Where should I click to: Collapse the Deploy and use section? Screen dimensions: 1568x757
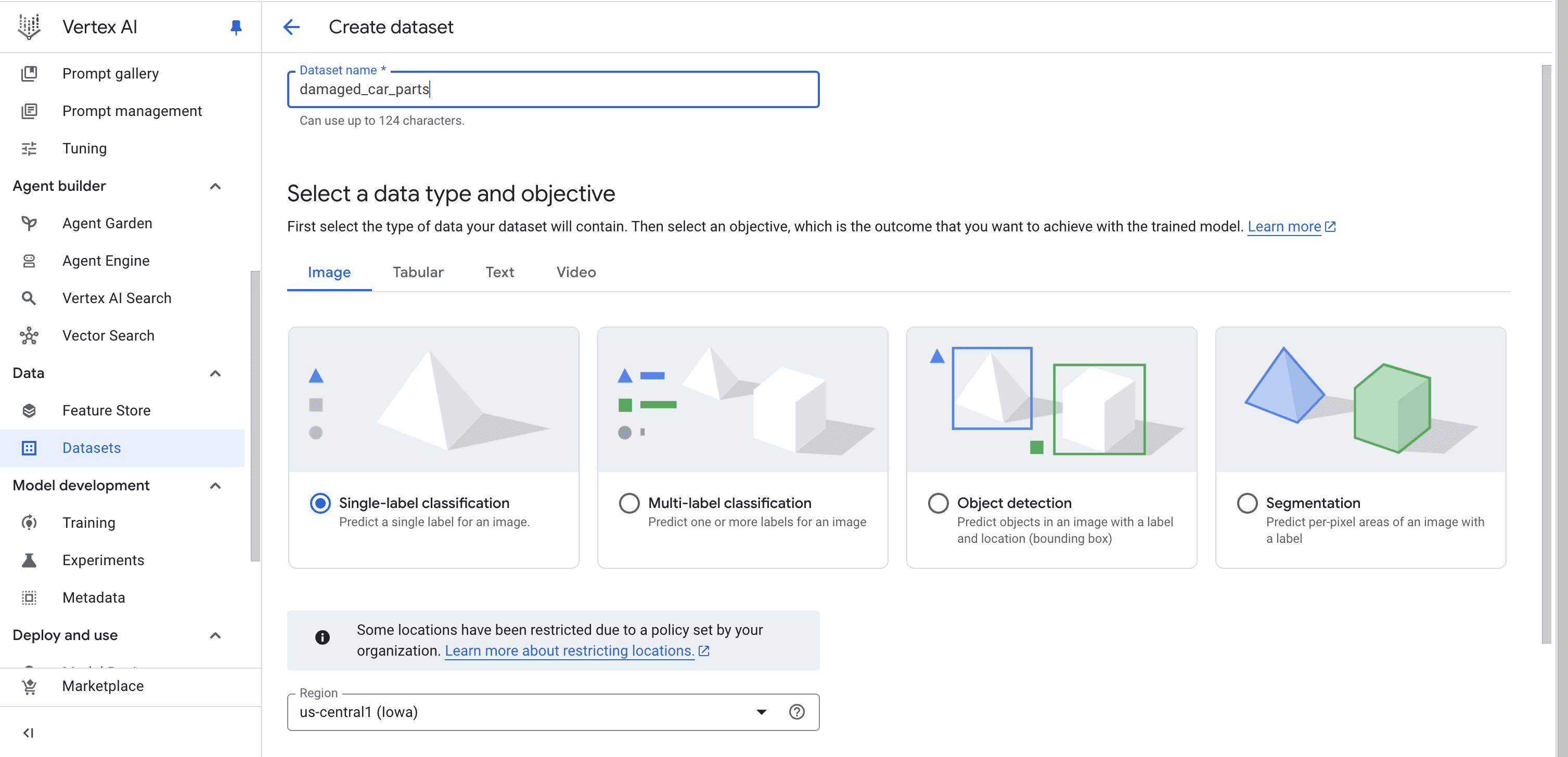point(215,635)
